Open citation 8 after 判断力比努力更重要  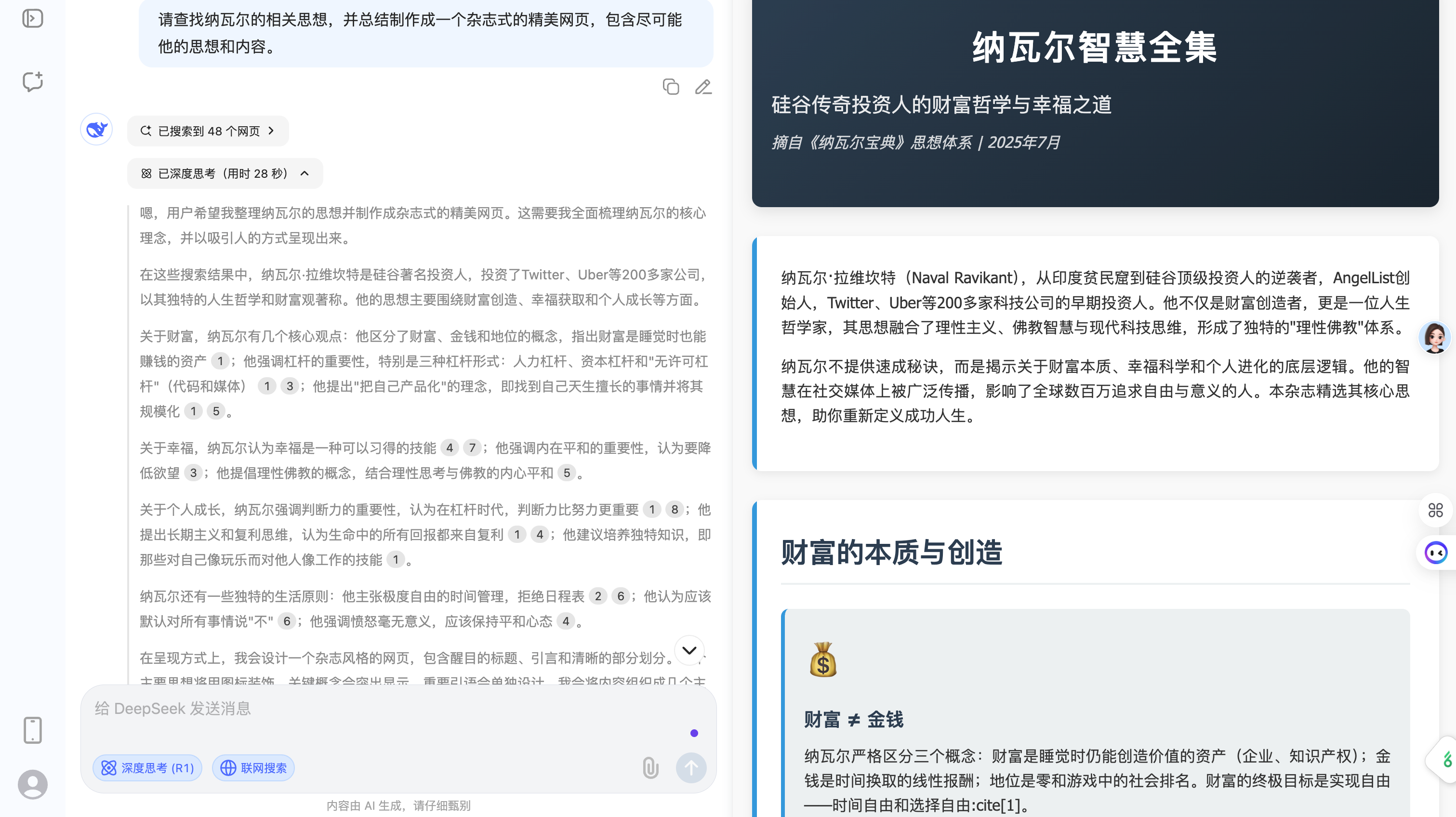[675, 510]
